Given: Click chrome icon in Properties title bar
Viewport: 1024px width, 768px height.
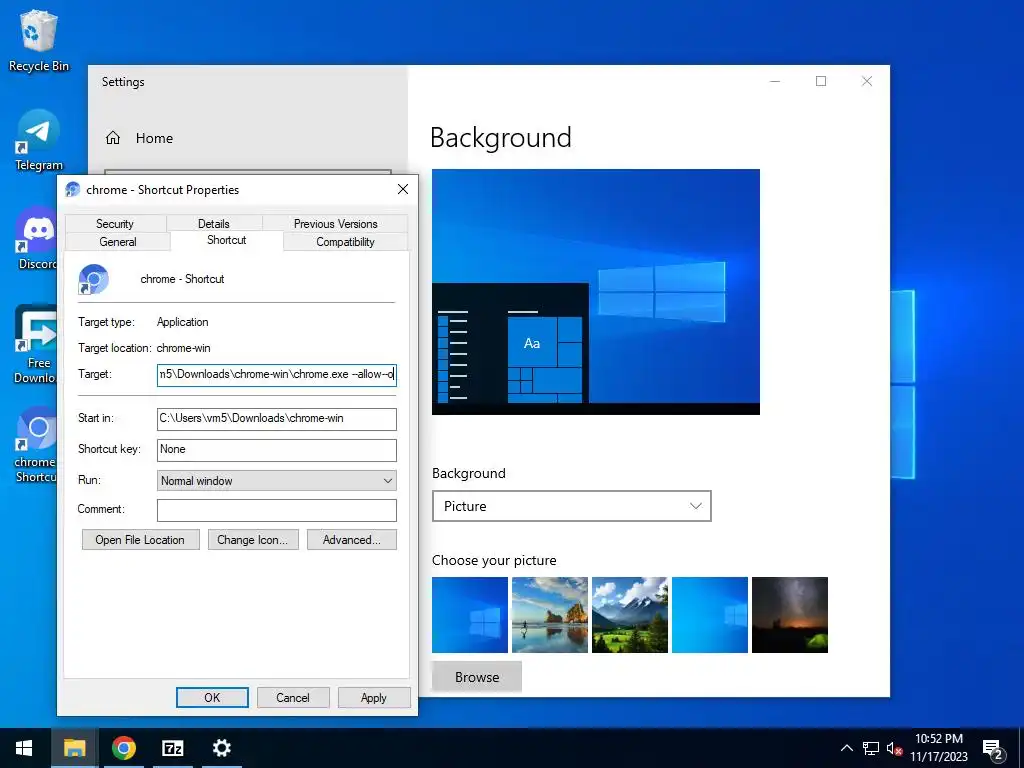Looking at the screenshot, I should (72, 189).
